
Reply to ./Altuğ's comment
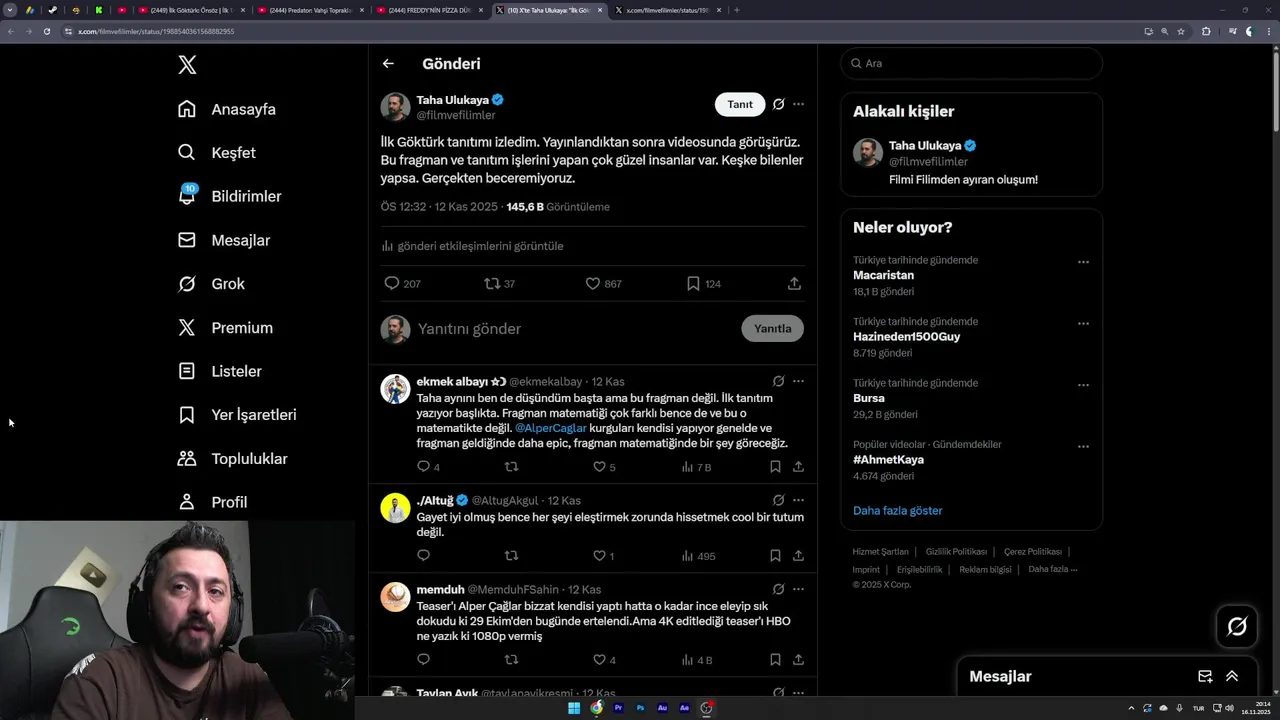point(423,556)
